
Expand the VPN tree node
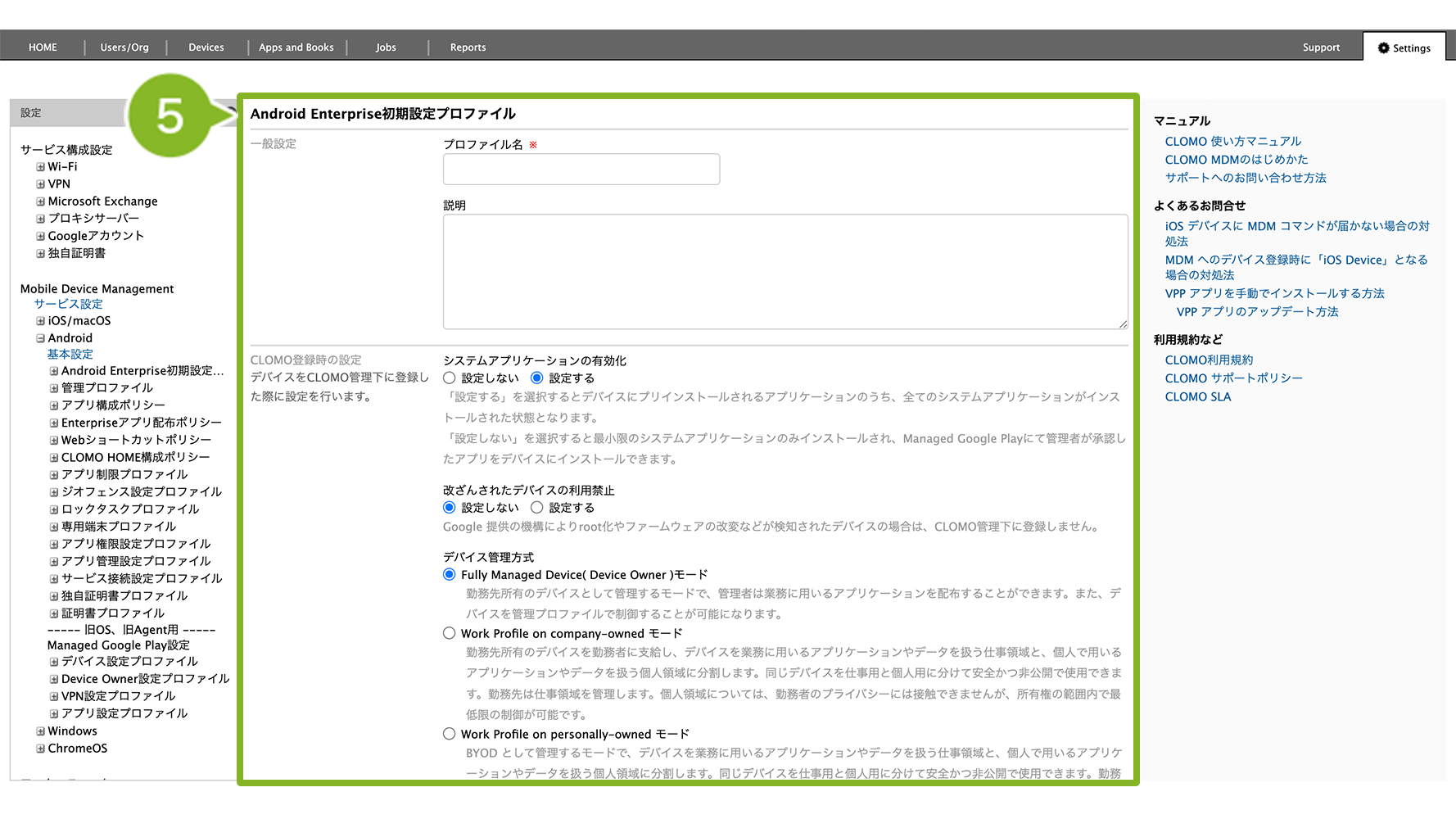click(x=40, y=184)
